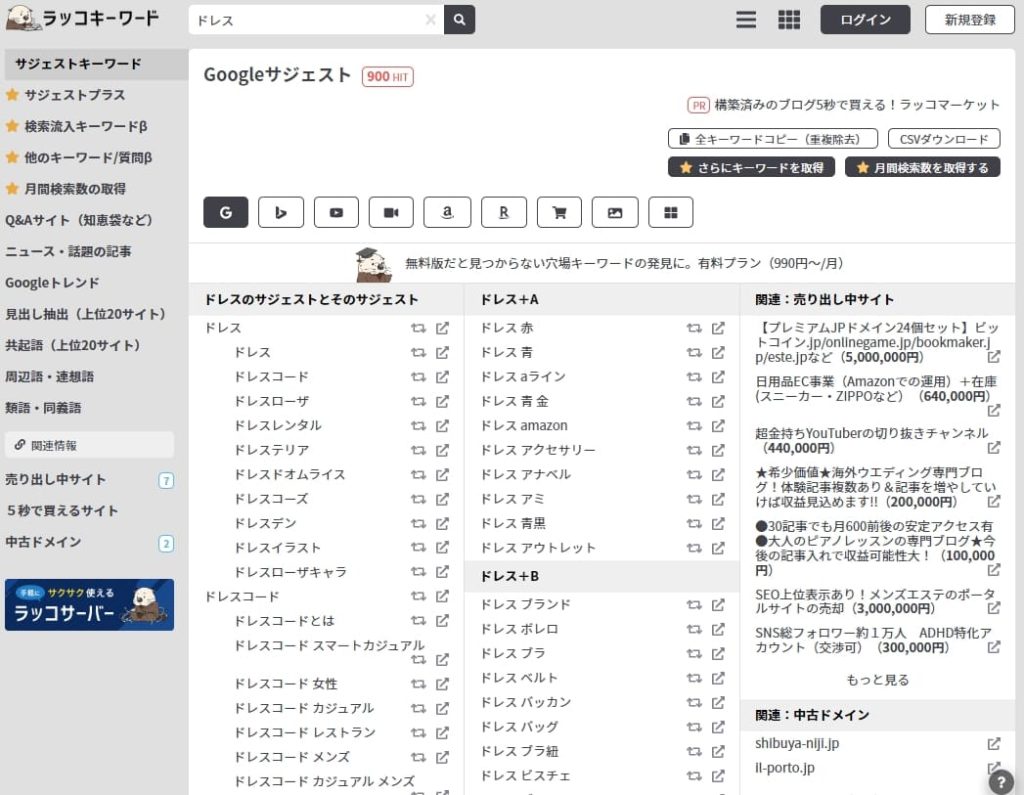The image size is (1024, 795).
Task: Select the YouTube suggest source icon
Action: click(336, 212)
